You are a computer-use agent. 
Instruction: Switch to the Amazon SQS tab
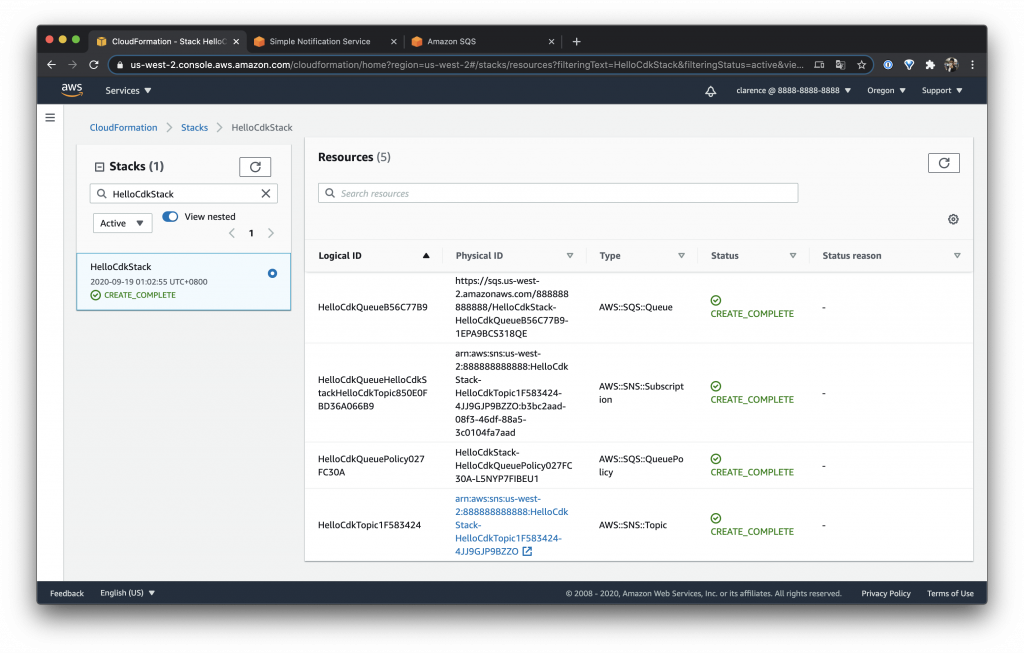point(482,41)
